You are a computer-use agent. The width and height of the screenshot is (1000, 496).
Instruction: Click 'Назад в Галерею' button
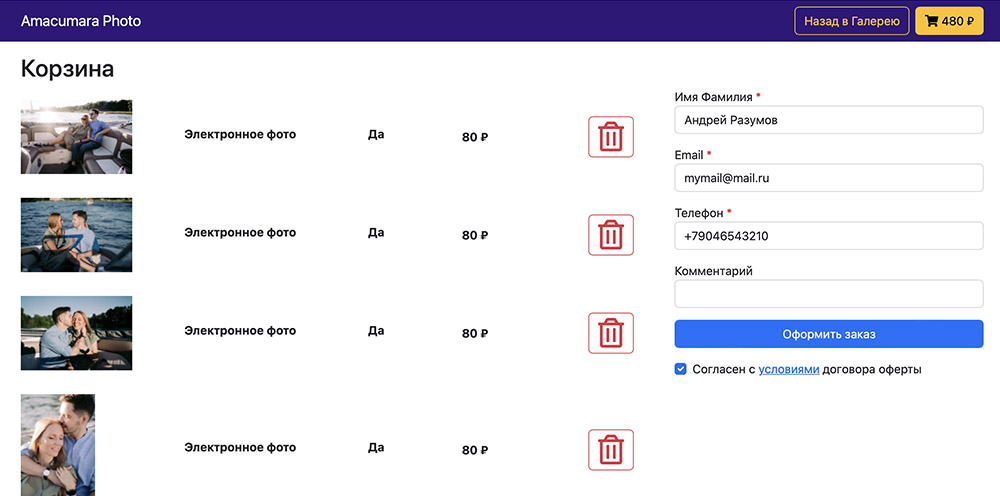(x=851, y=21)
